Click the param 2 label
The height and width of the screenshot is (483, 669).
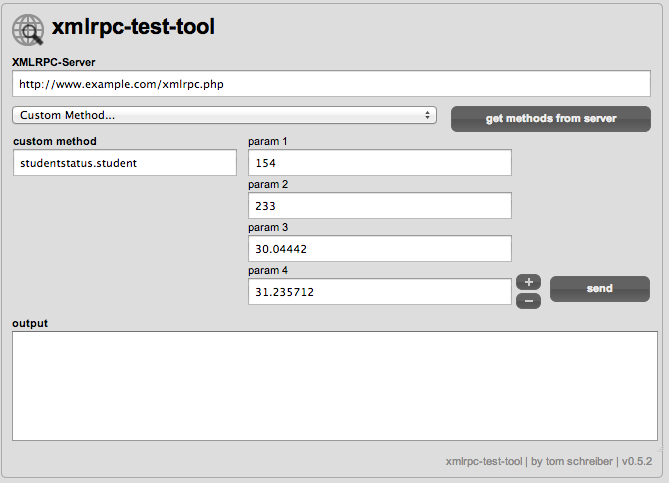[x=268, y=185]
